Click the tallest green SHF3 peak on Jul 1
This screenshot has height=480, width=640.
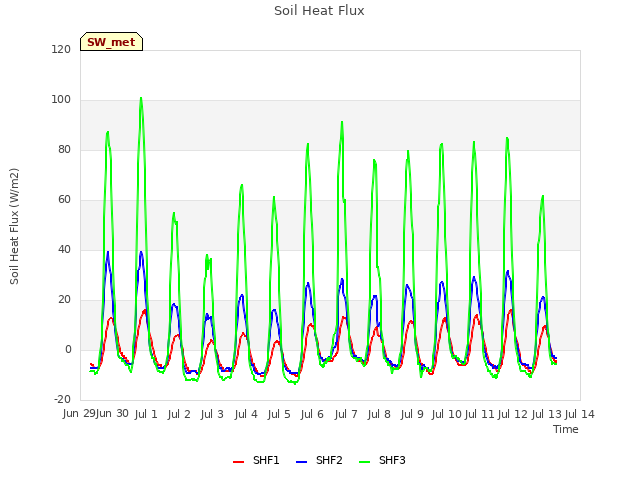(141, 98)
